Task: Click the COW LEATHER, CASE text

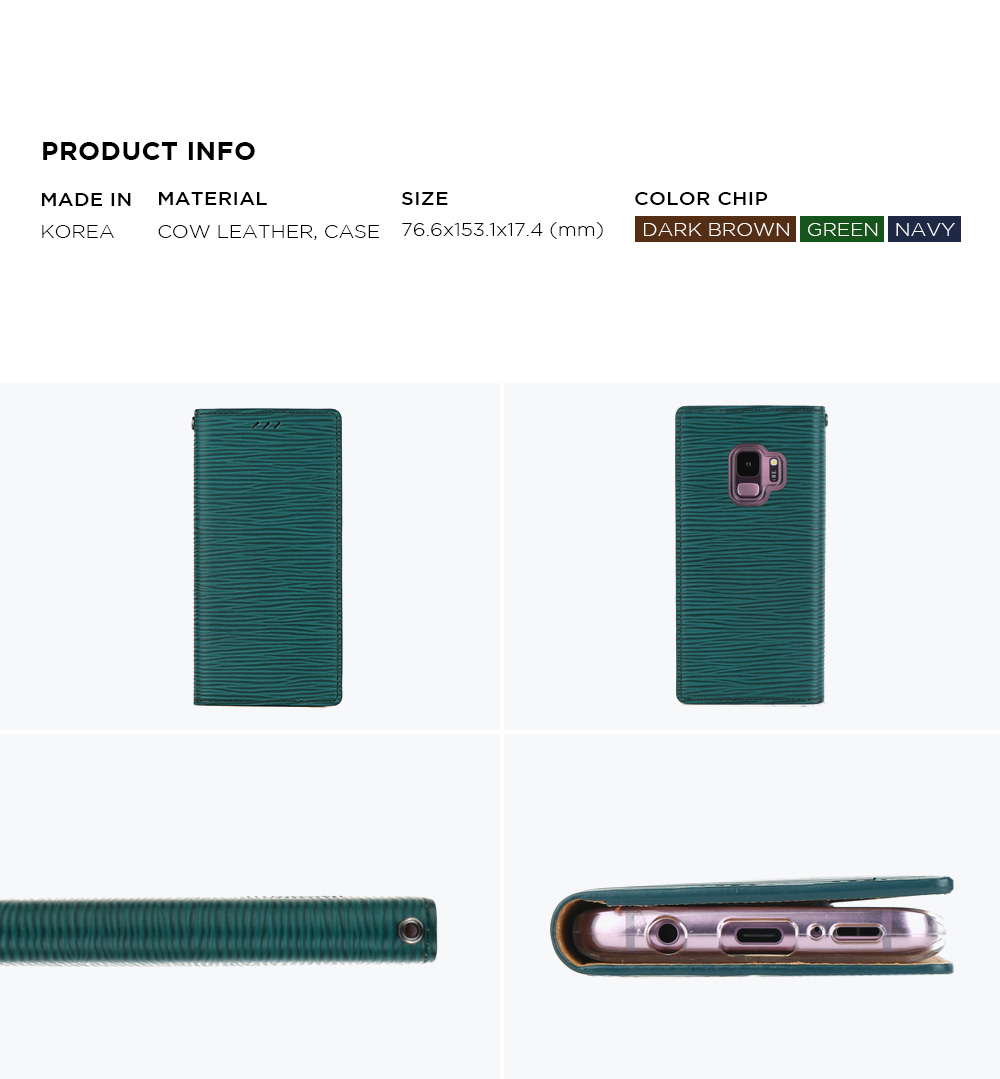Action: coord(268,231)
